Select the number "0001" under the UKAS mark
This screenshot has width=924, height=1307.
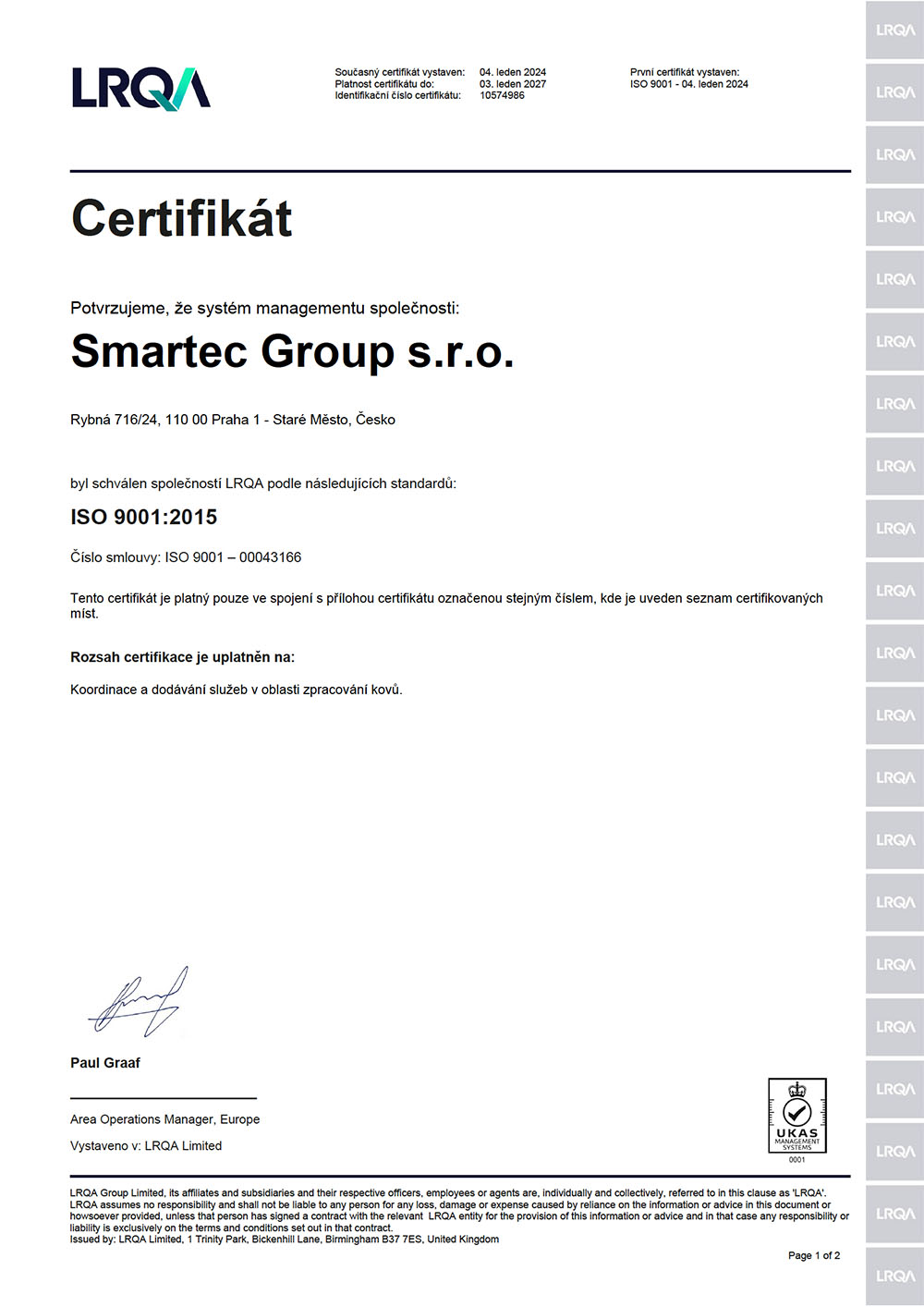[x=797, y=1160]
